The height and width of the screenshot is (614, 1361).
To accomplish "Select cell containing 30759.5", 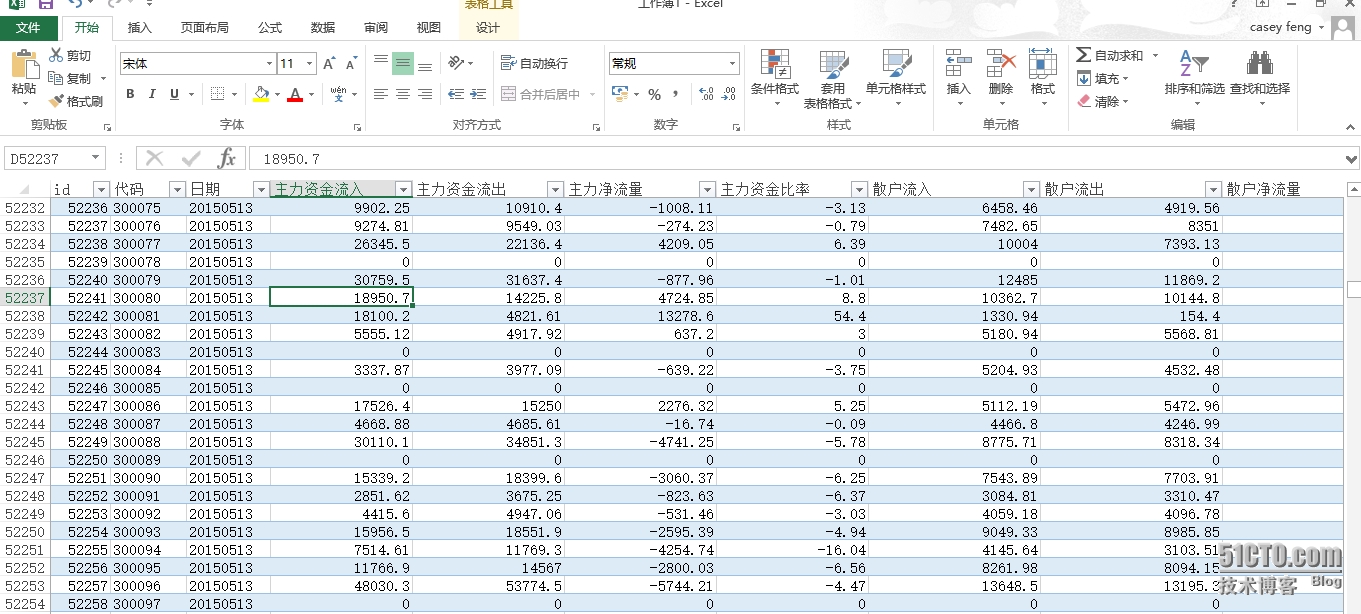I will [341, 280].
